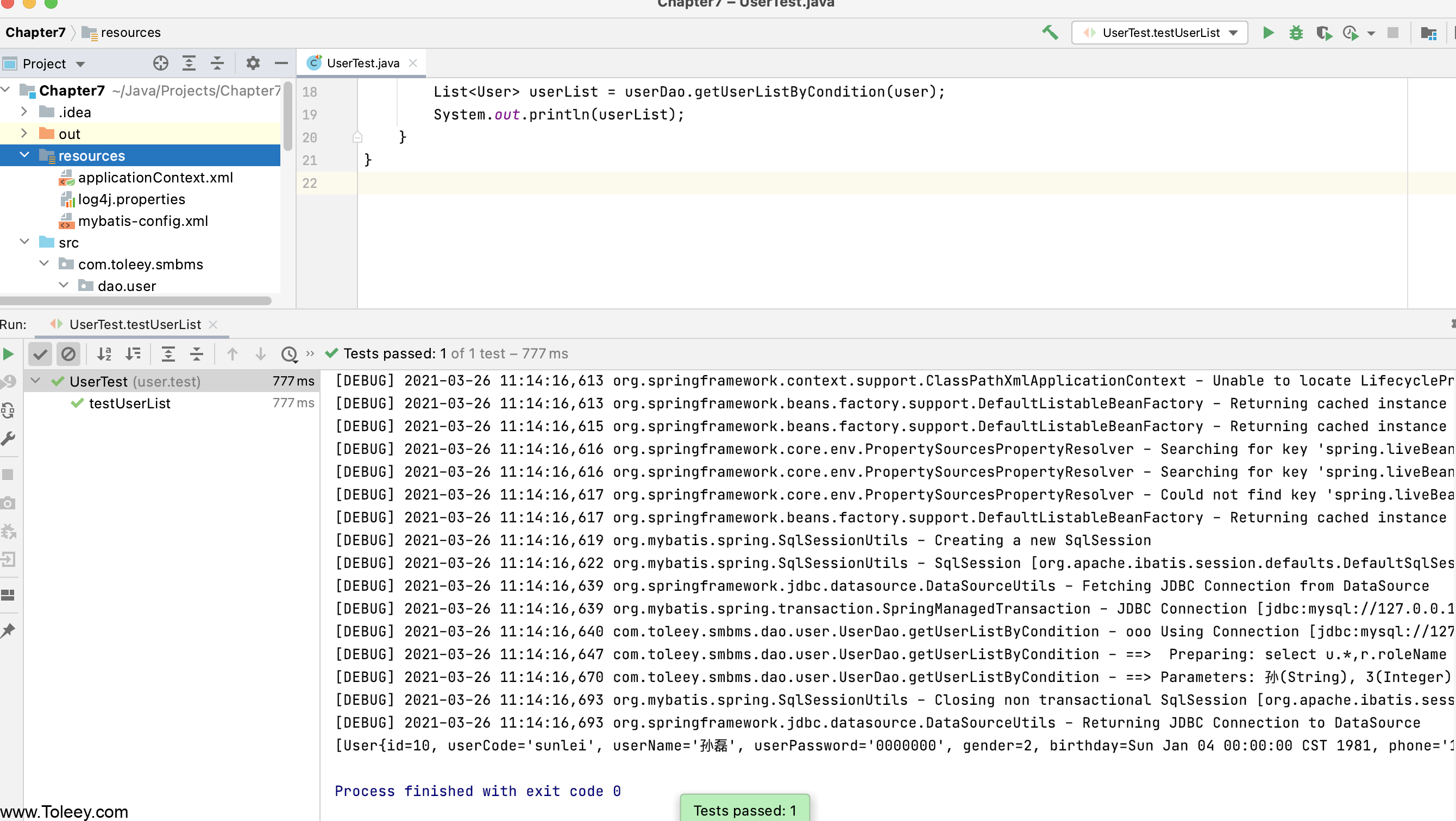Rerun tests in Run panel
1456x821 pixels.
9,353
